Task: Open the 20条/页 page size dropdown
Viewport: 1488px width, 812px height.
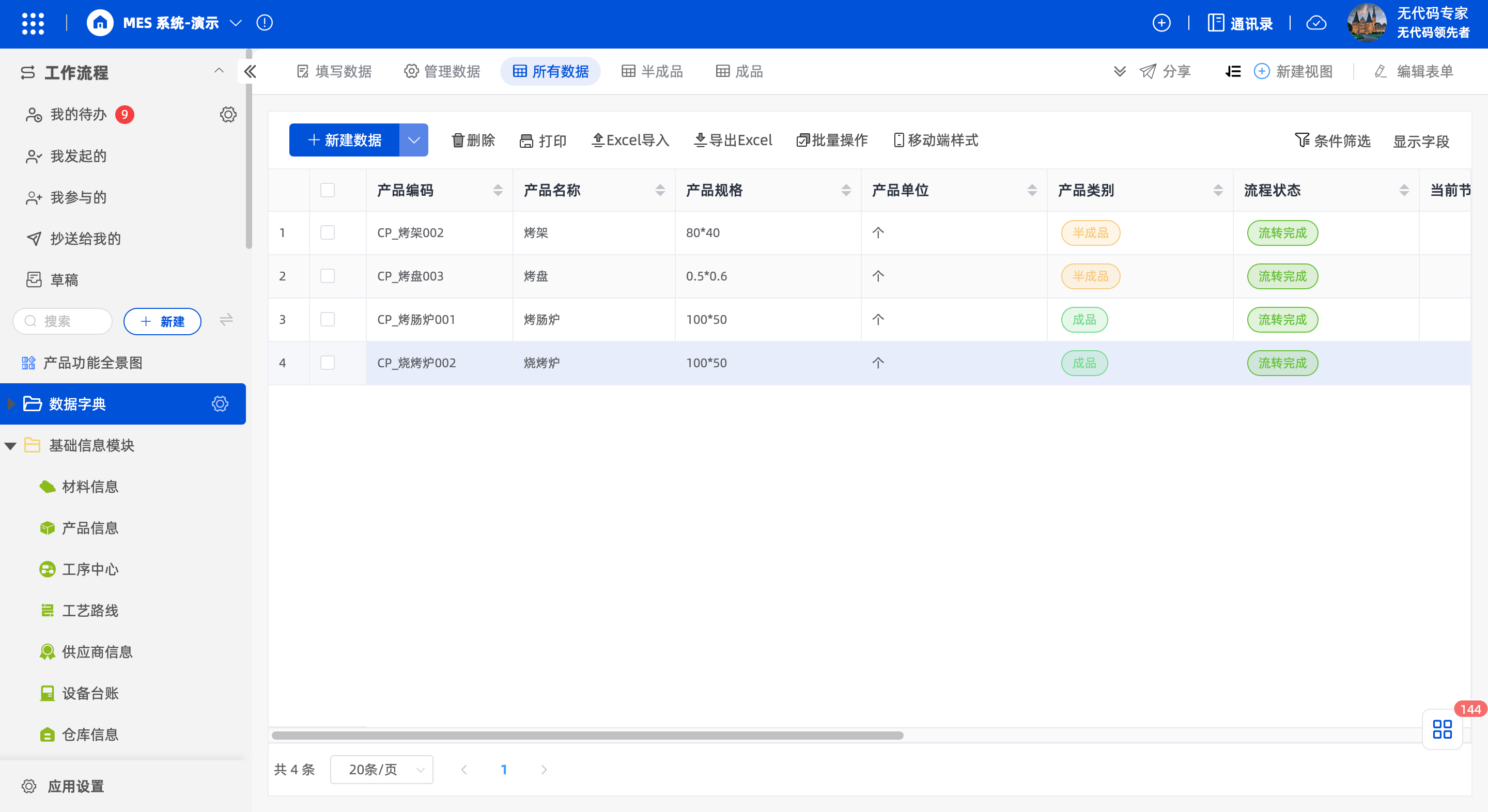Action: pyautogui.click(x=382, y=769)
